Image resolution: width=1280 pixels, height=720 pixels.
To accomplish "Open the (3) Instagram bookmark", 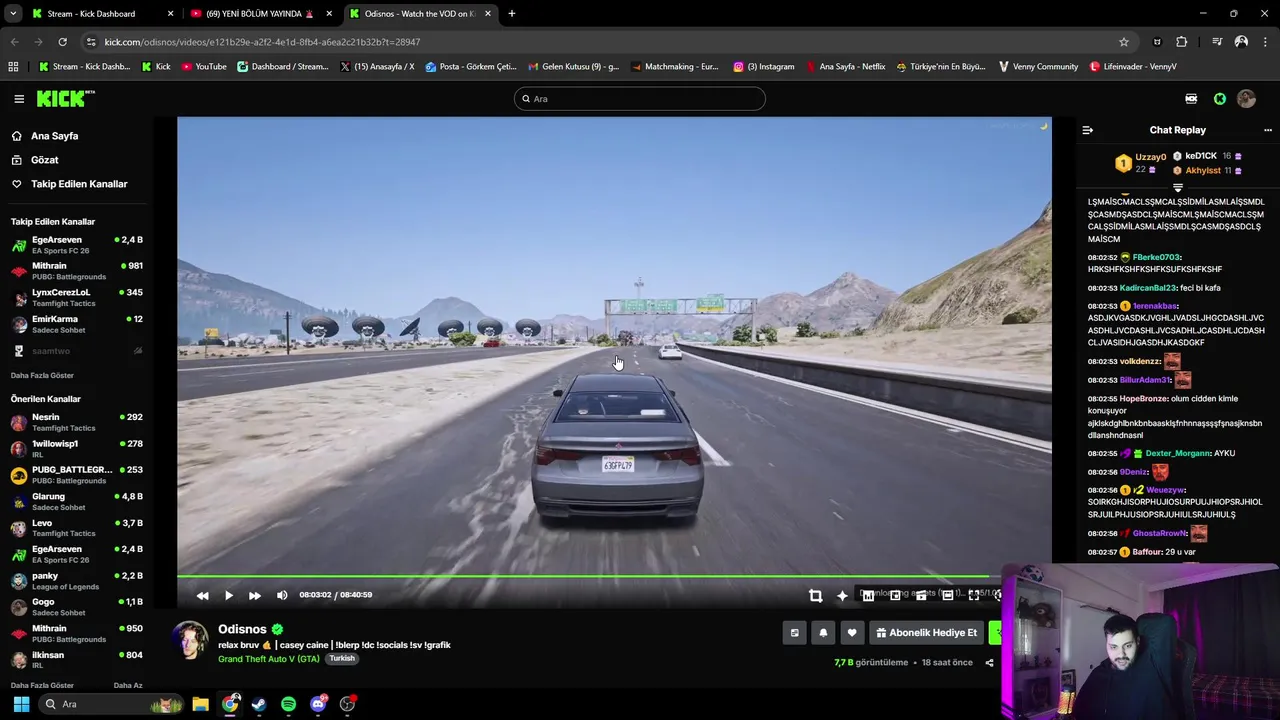I will 764,67.
